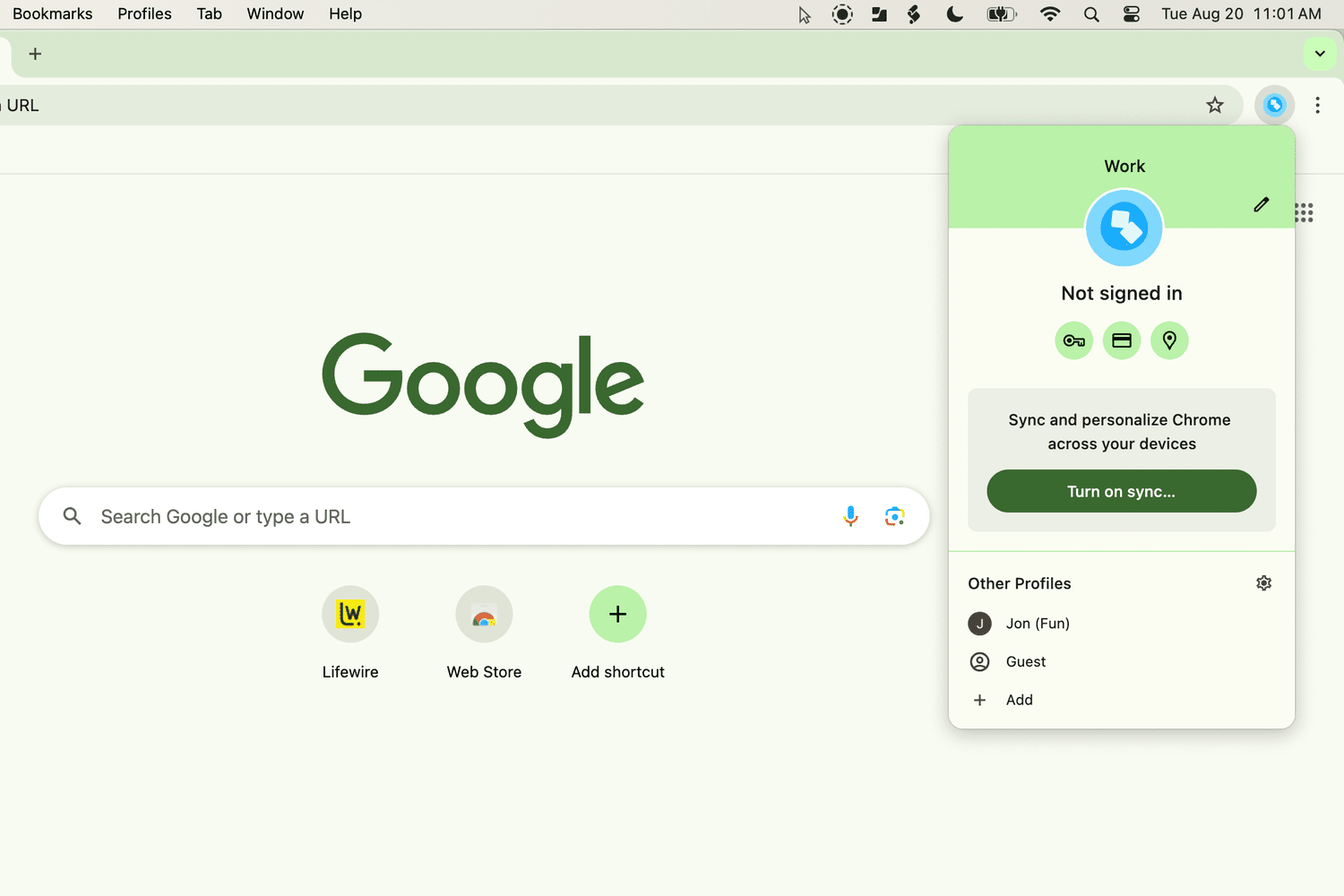
Task: Open a new tab with plus
Action: click(35, 54)
